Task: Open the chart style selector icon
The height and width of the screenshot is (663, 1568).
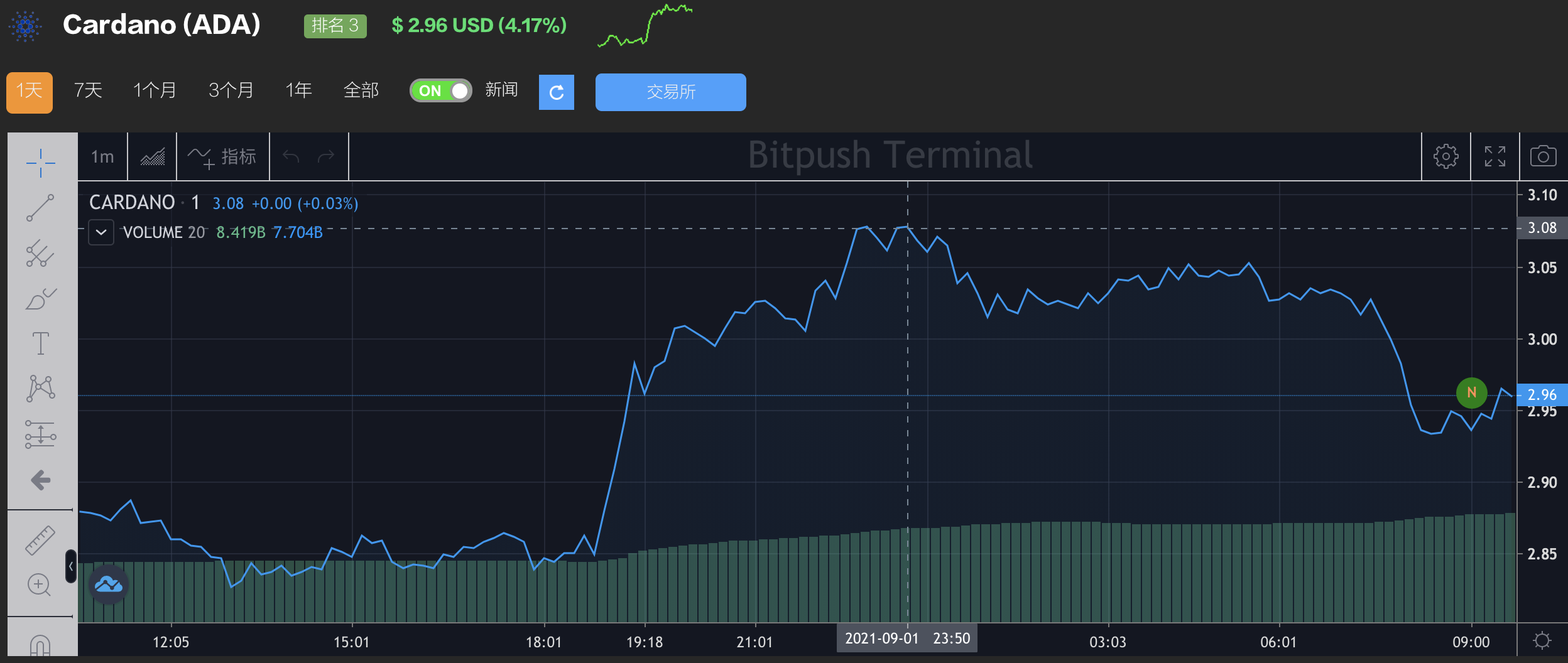Action: click(x=153, y=156)
